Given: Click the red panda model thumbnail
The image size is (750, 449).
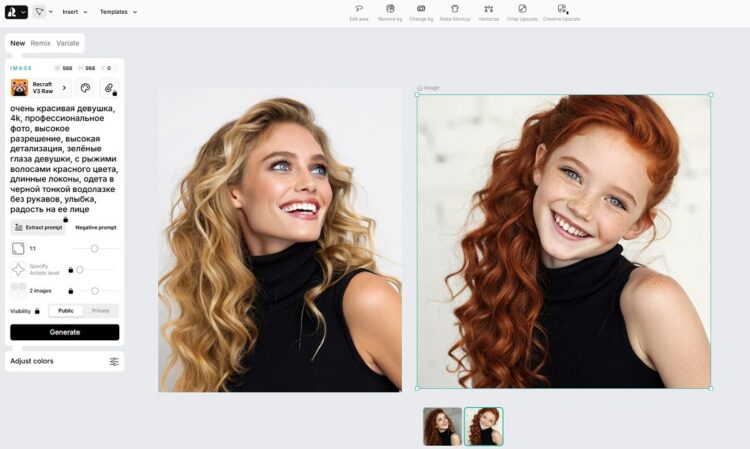Looking at the screenshot, I should pos(20,88).
